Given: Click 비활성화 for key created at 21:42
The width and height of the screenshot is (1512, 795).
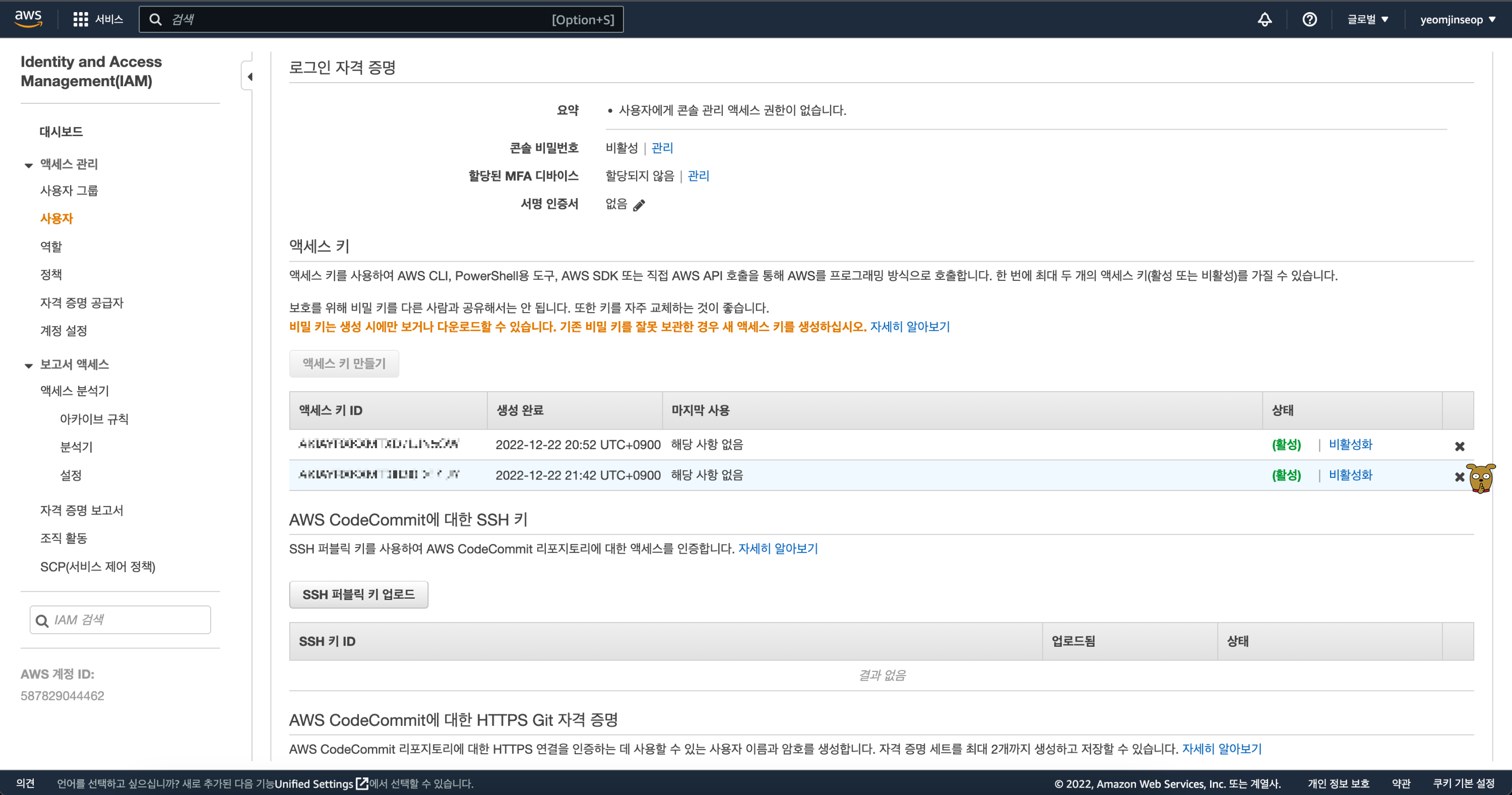Looking at the screenshot, I should [1351, 475].
